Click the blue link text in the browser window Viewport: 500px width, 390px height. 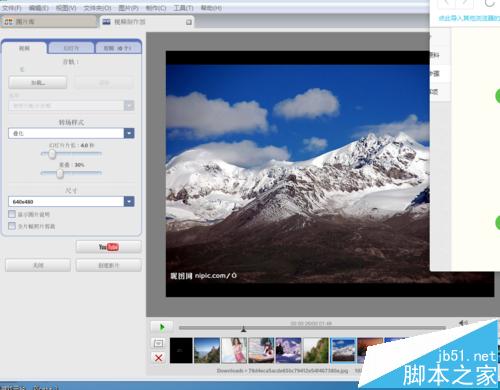pyautogui.click(x=469, y=18)
